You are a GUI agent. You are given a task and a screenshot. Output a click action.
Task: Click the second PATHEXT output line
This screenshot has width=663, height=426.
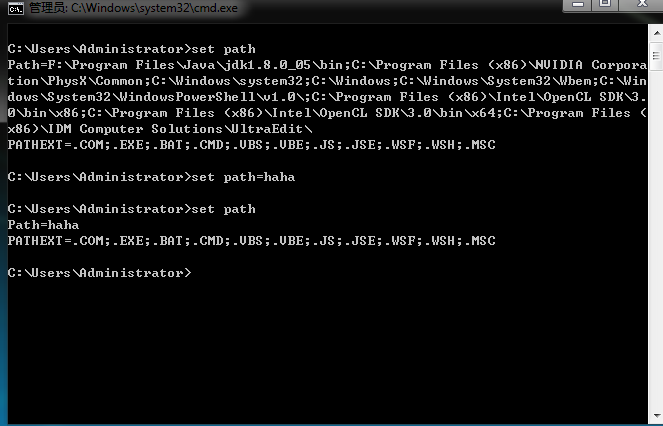tap(252, 241)
